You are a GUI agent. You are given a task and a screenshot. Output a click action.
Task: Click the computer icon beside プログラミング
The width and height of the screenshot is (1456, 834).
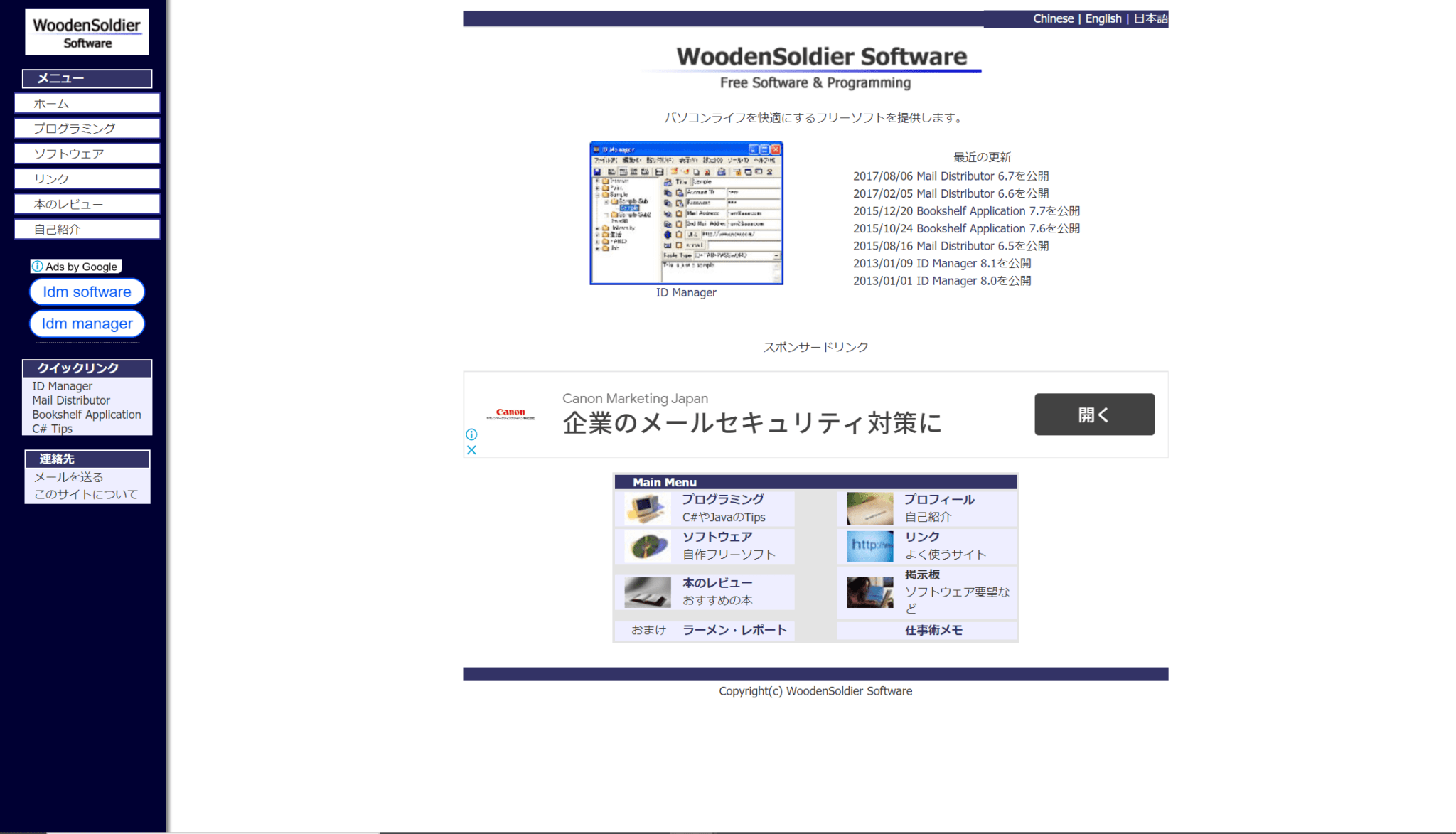(647, 508)
